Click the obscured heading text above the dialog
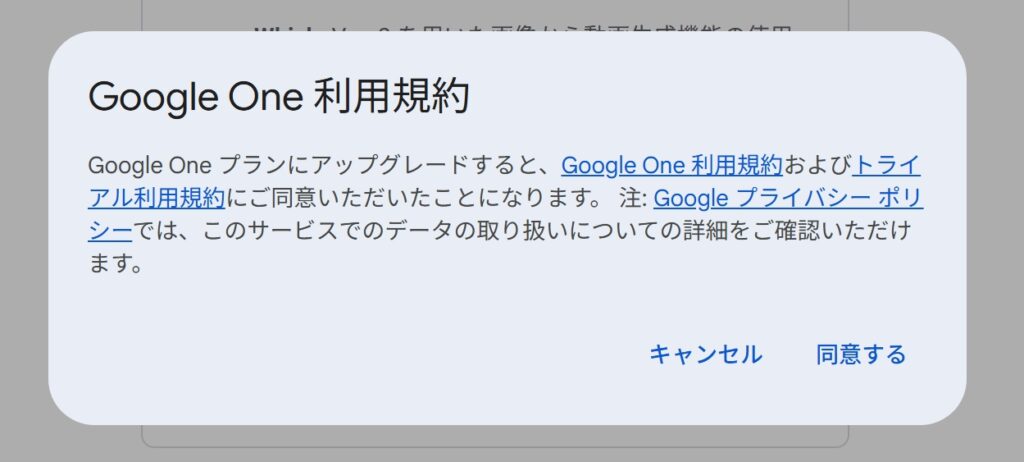 [x=522, y=29]
